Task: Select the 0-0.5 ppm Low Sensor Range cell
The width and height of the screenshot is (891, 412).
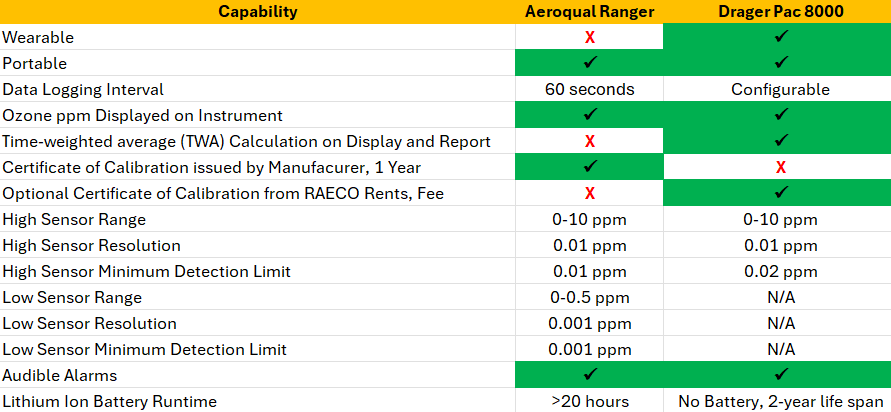Action: [x=589, y=297]
